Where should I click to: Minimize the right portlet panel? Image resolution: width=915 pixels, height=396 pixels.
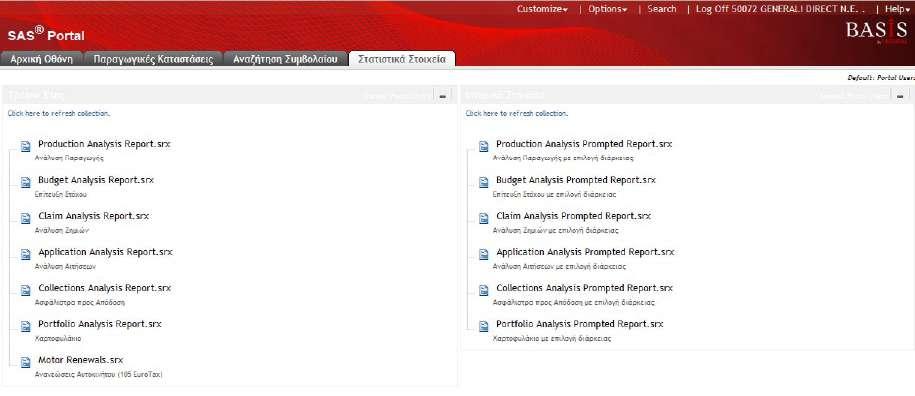tap(900, 95)
